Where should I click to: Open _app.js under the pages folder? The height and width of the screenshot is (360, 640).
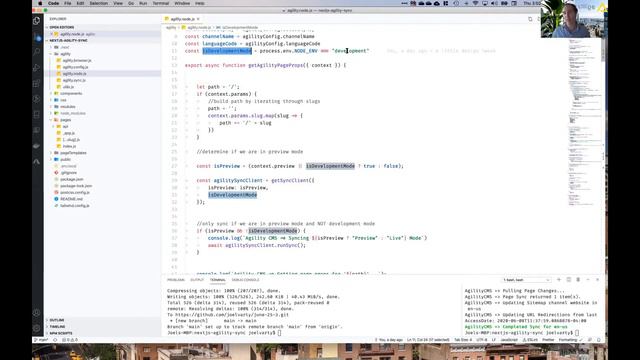69,133
